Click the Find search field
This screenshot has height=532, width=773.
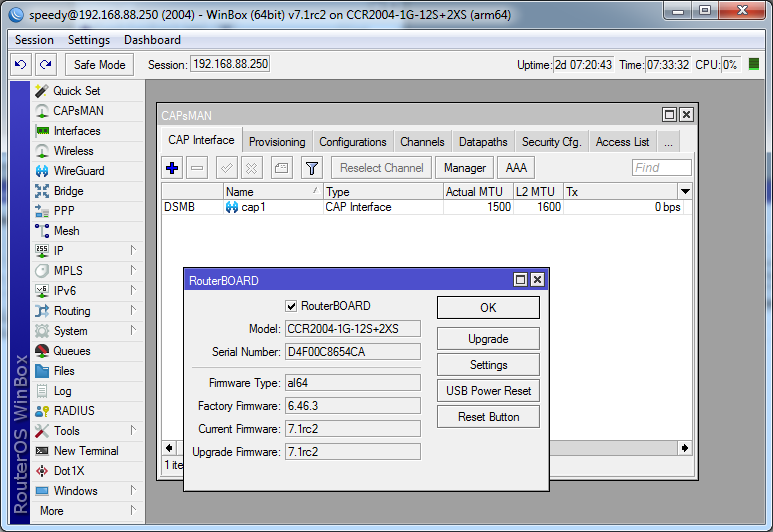[662, 168]
